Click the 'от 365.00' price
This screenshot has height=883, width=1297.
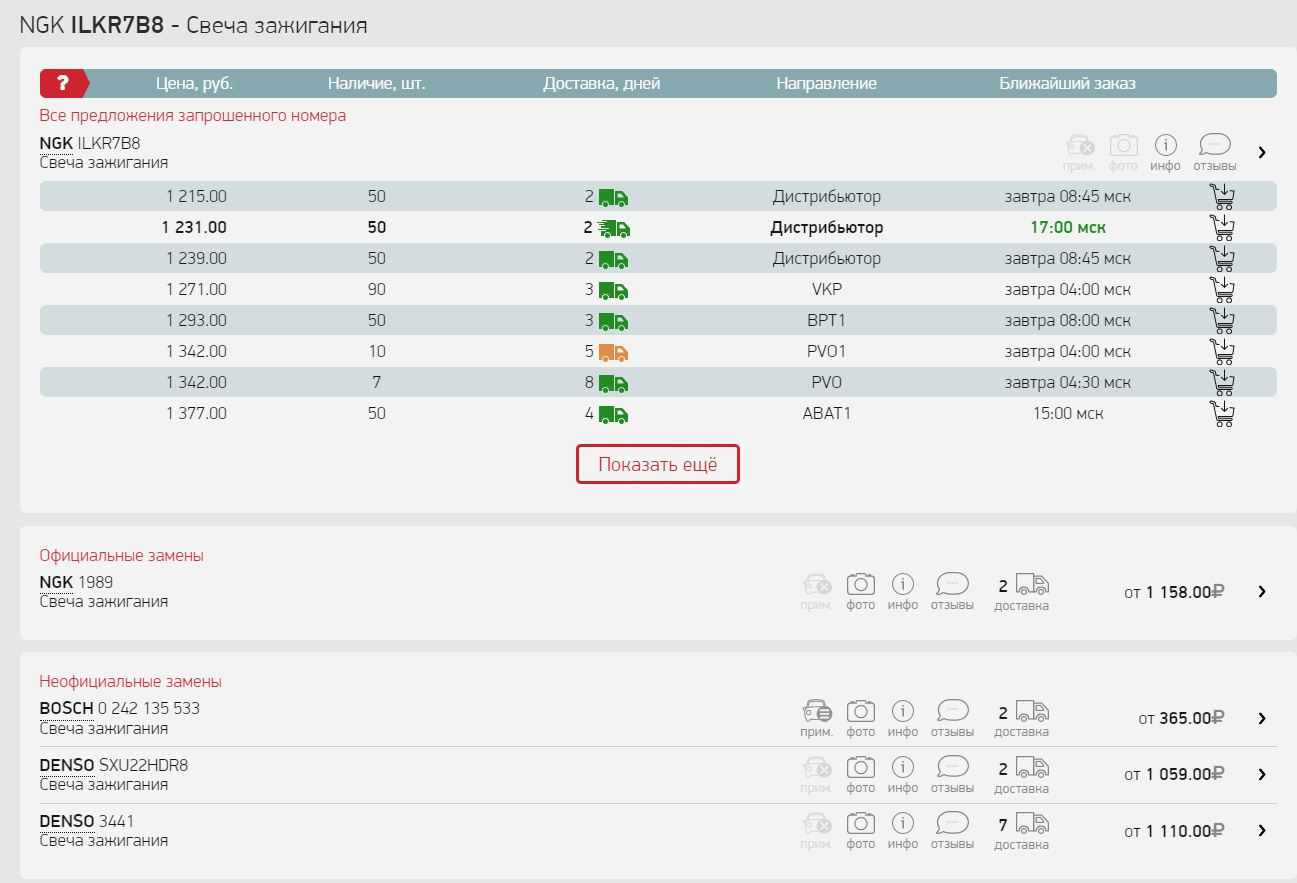click(x=1182, y=718)
